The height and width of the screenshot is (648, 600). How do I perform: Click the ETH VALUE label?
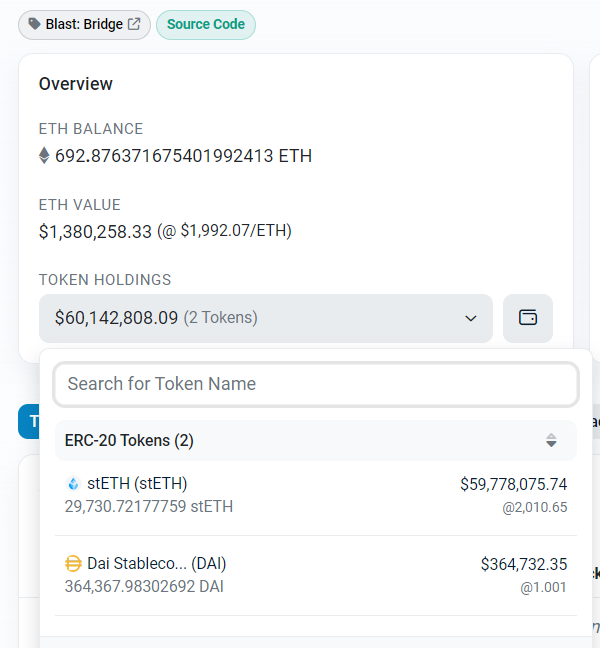(x=80, y=205)
